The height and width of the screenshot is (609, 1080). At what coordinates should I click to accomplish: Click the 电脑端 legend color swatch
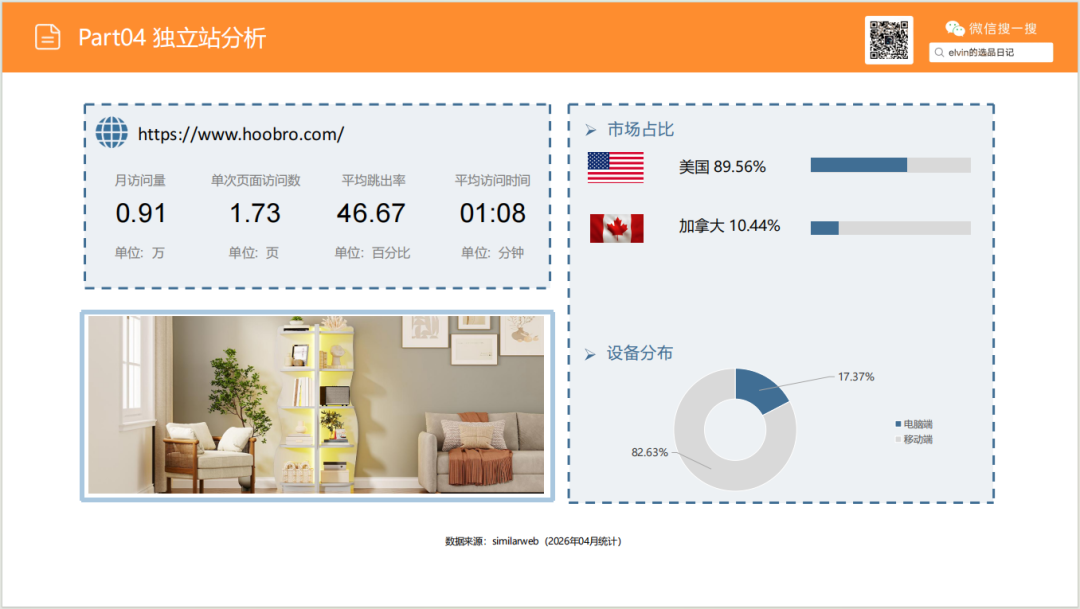(x=898, y=425)
